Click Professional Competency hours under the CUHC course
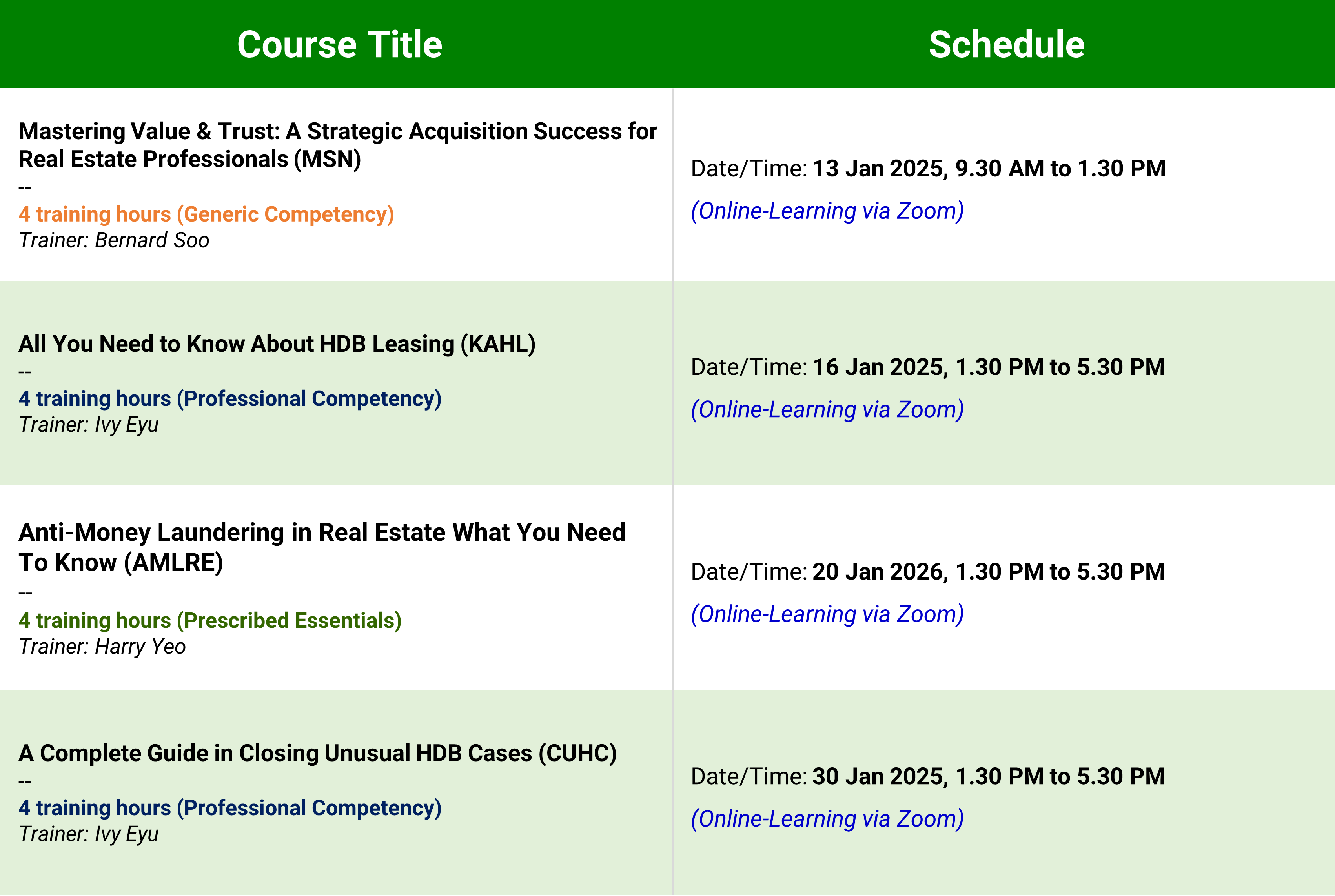 pyautogui.click(x=230, y=808)
